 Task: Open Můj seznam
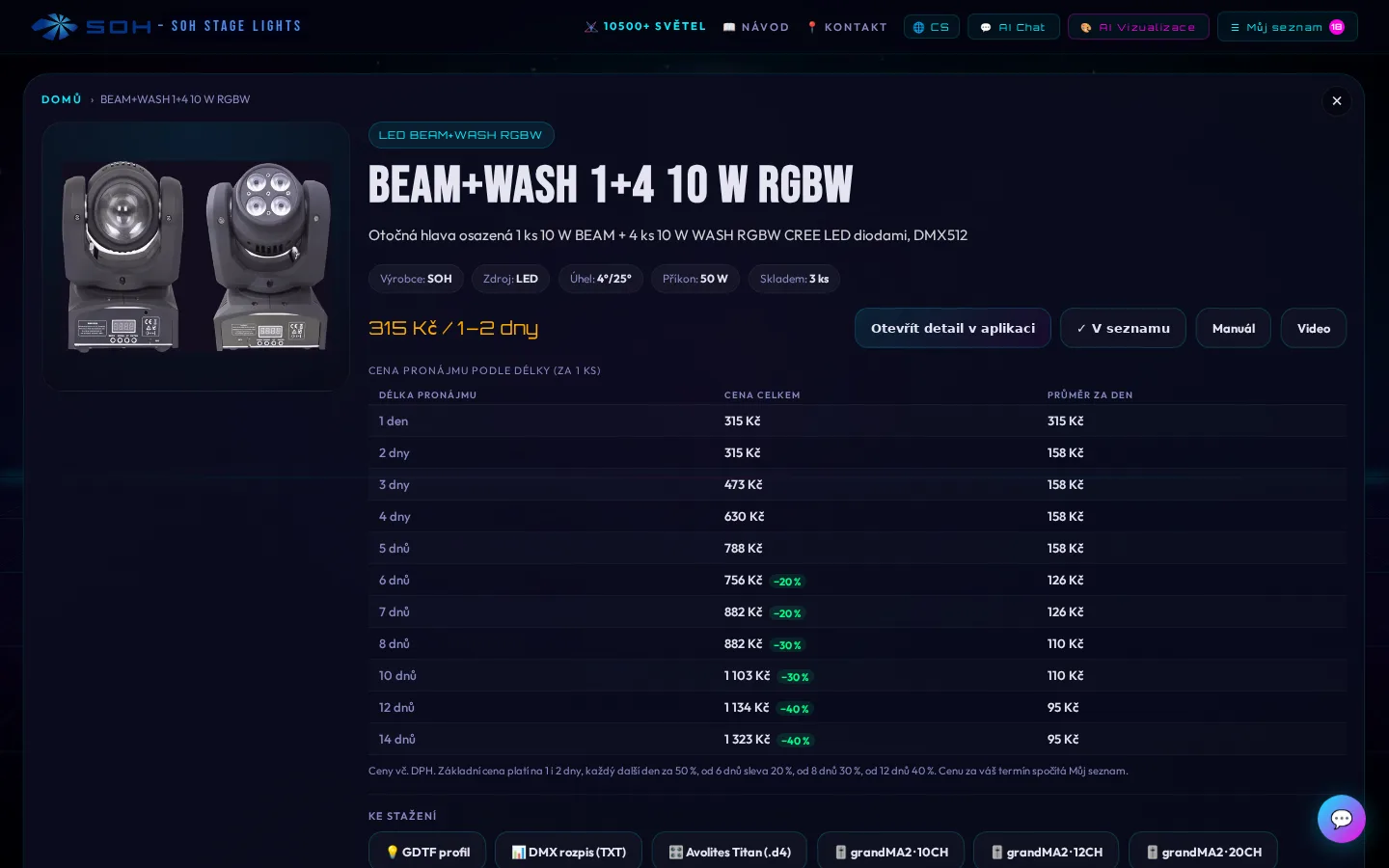(1288, 27)
